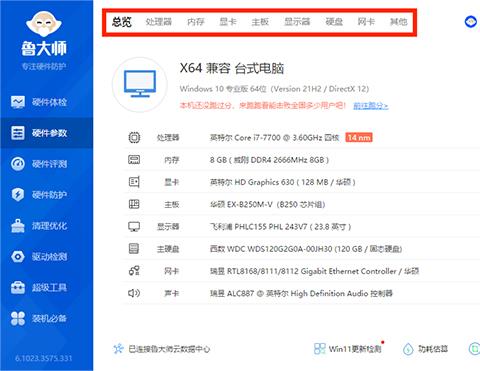Image resolution: width=480 pixels, height=371 pixels.
Task: Click the Windows 10 version text
Action: coord(274,89)
